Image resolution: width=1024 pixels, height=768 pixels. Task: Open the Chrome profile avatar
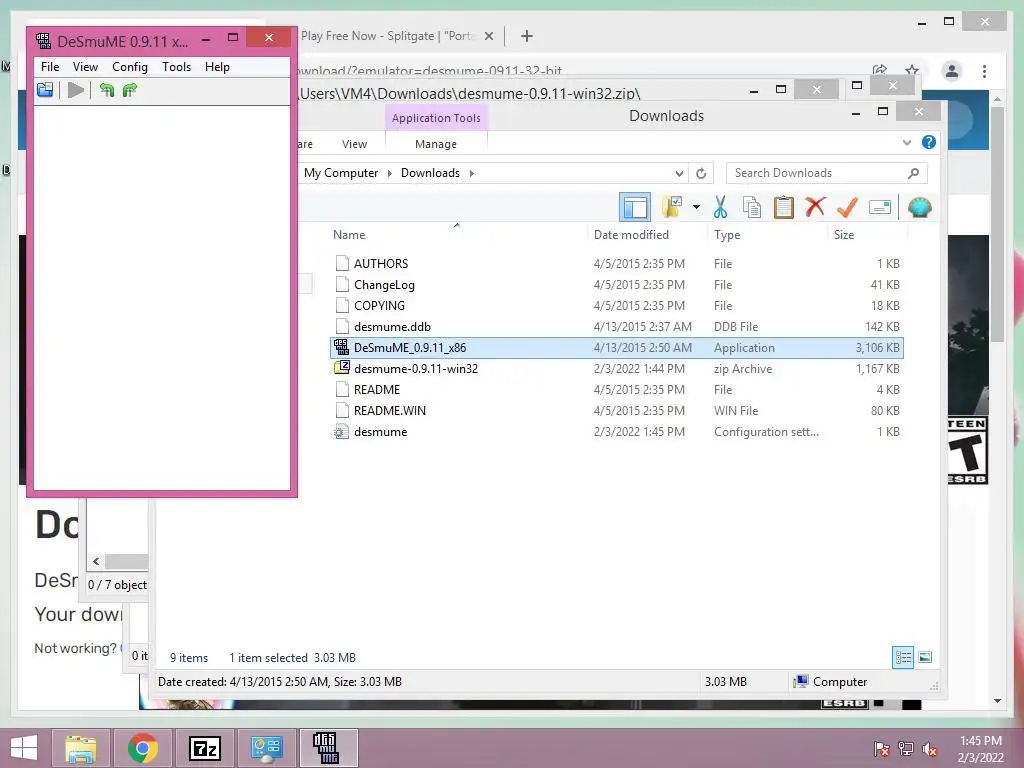(952, 71)
